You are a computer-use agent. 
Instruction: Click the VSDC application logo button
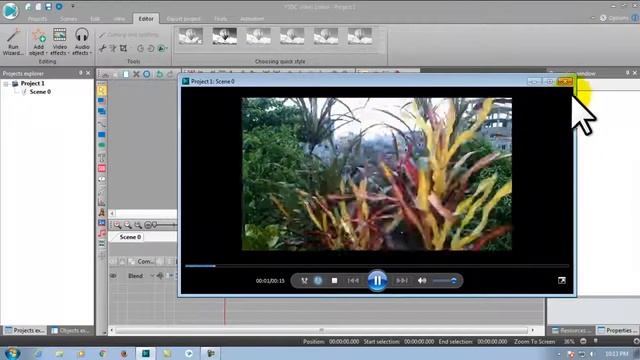click(x=10, y=10)
